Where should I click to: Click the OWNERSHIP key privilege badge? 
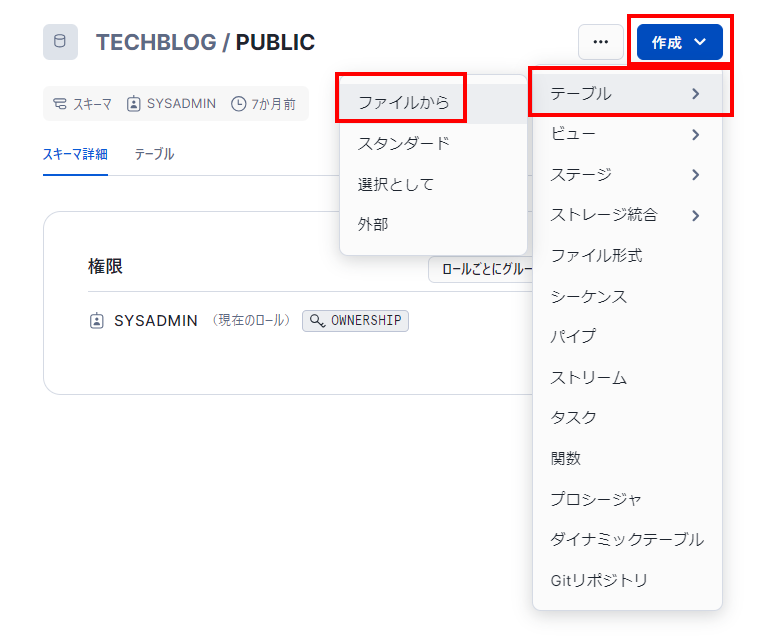click(x=355, y=321)
